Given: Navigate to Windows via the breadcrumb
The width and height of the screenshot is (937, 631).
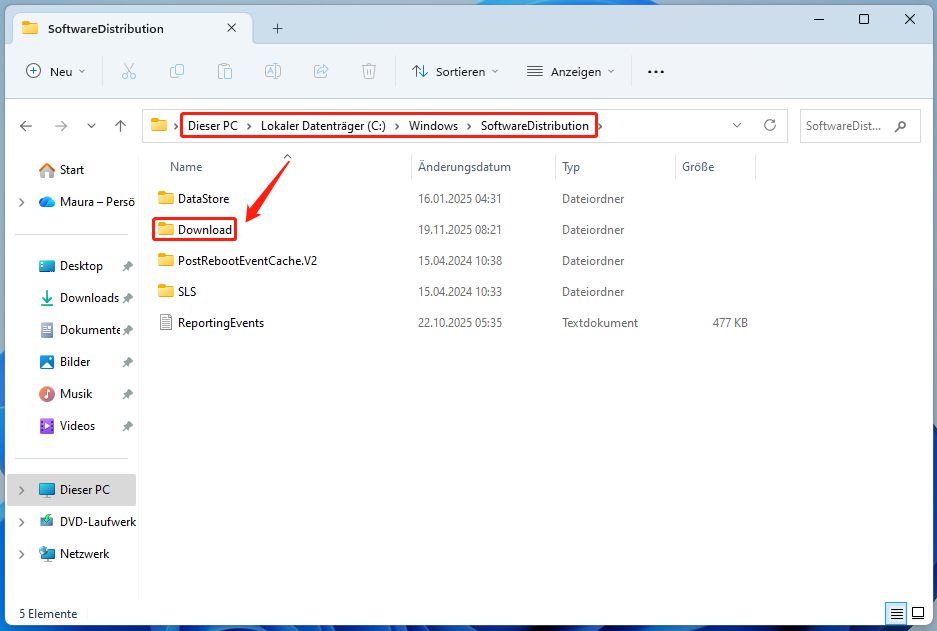Looking at the screenshot, I should [x=434, y=125].
